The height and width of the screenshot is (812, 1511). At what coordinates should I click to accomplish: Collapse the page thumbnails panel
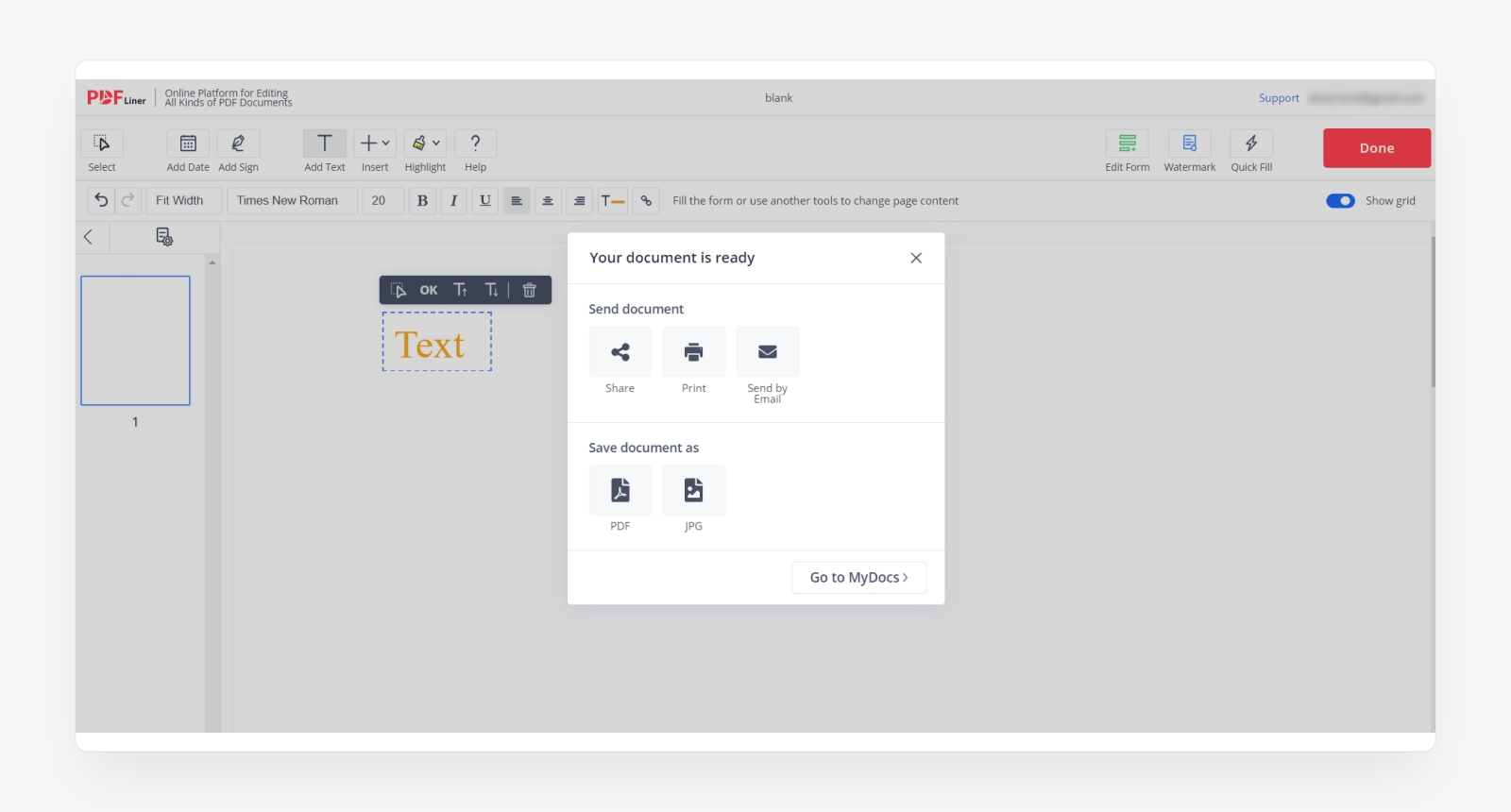click(x=89, y=237)
